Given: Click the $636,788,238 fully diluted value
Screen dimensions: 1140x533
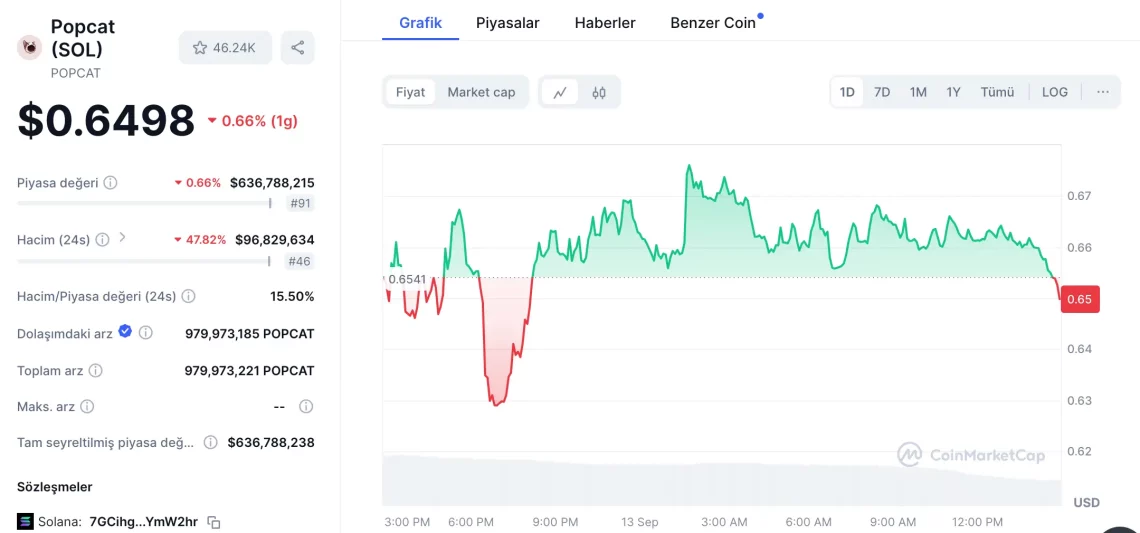Looking at the screenshot, I should click(x=271, y=441).
